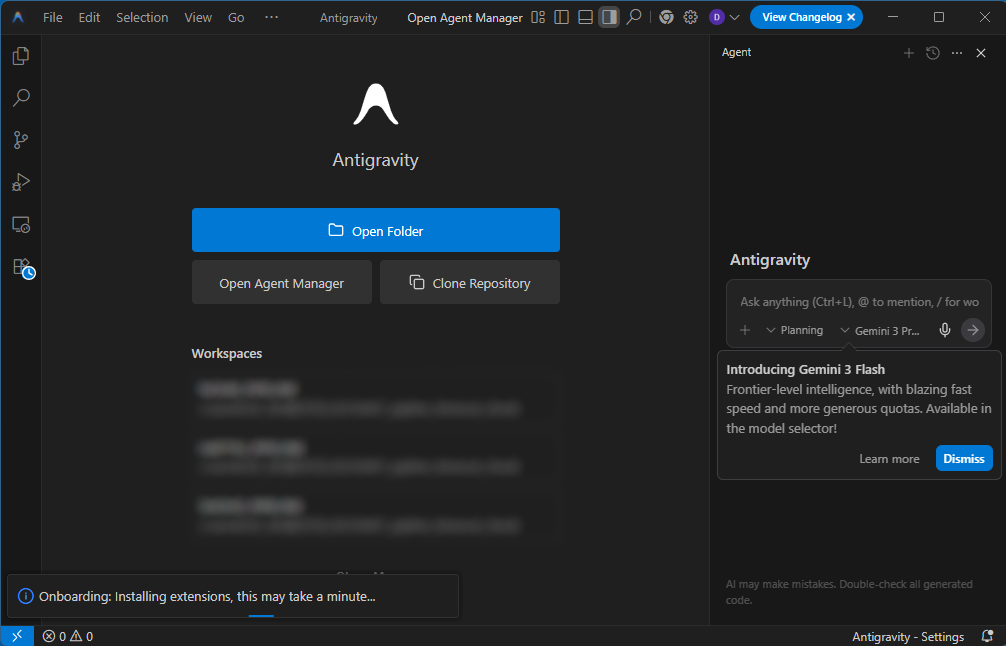The width and height of the screenshot is (1006, 646).
Task: Open the View menu
Action: (x=198, y=17)
